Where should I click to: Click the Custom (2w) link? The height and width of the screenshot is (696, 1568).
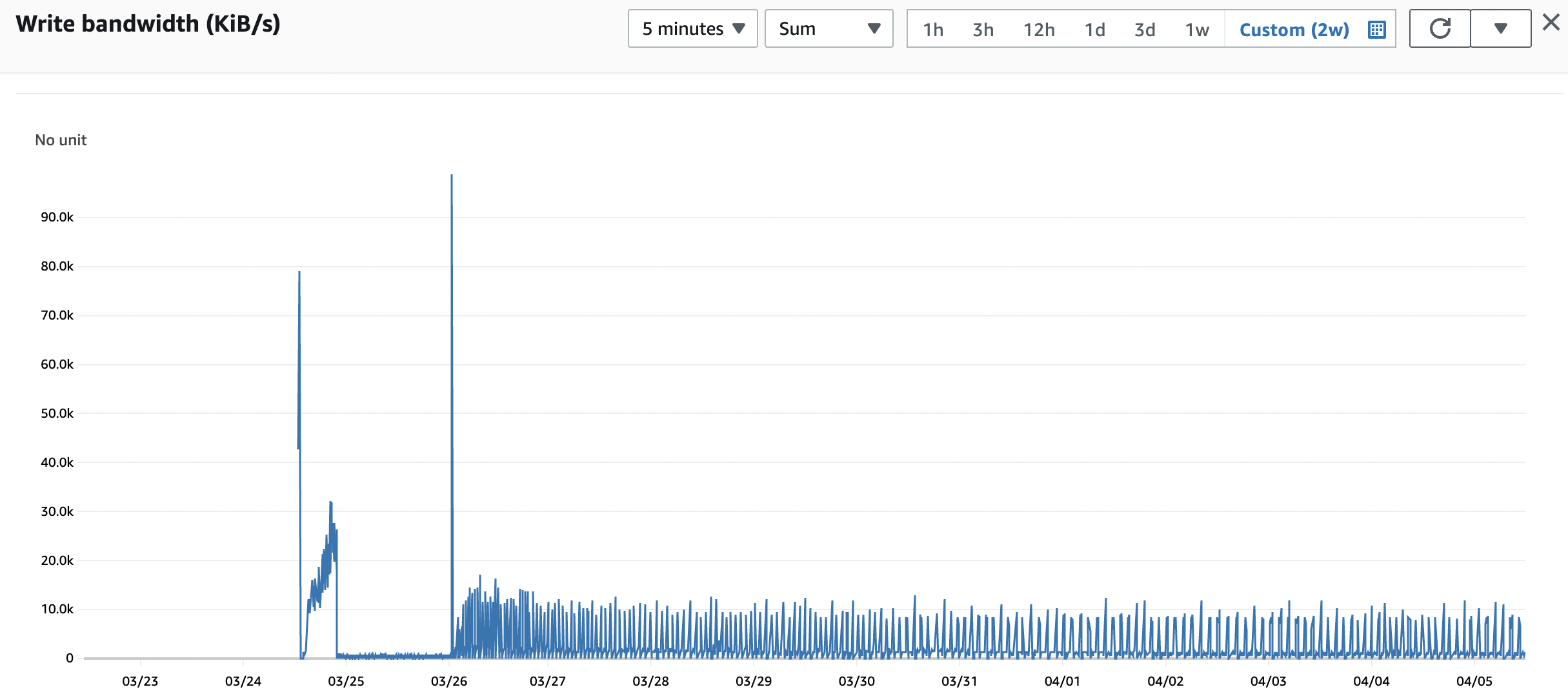point(1293,28)
